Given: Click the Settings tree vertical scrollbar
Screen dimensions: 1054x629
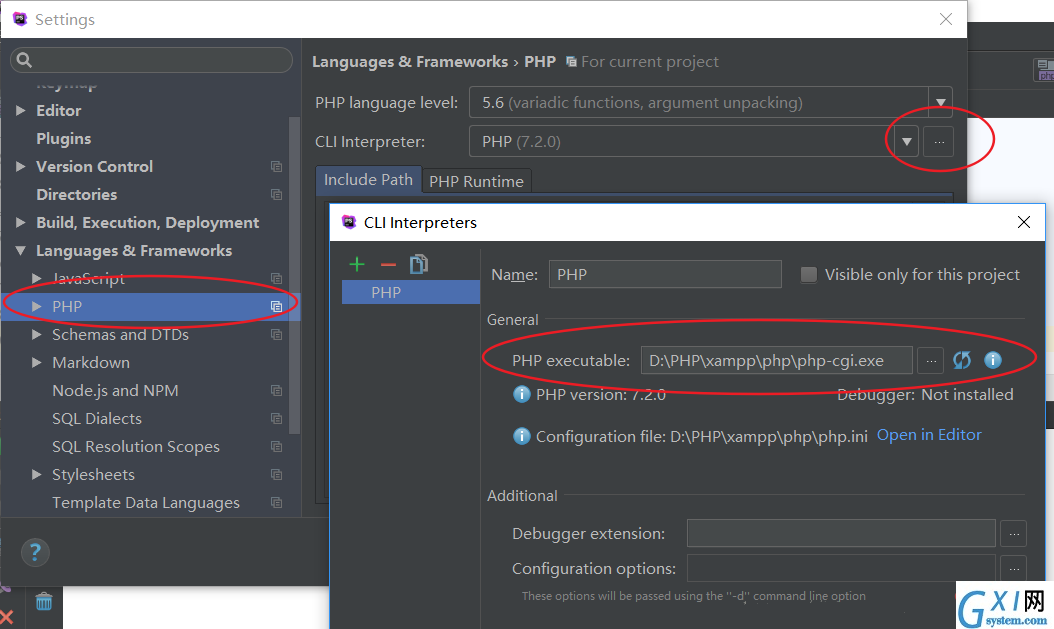Looking at the screenshot, I should pos(294,276).
